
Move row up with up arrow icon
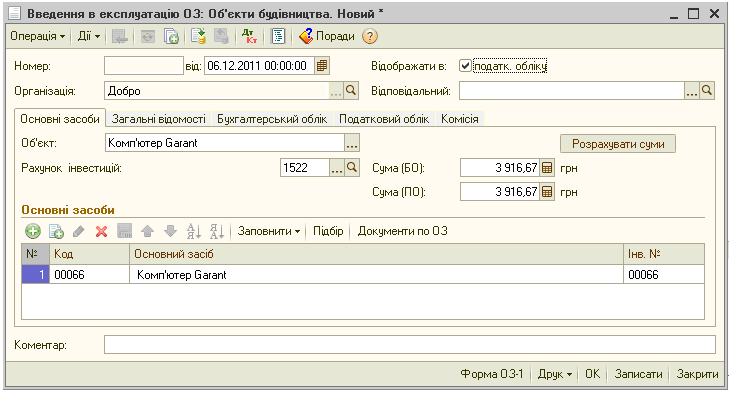pos(148,231)
